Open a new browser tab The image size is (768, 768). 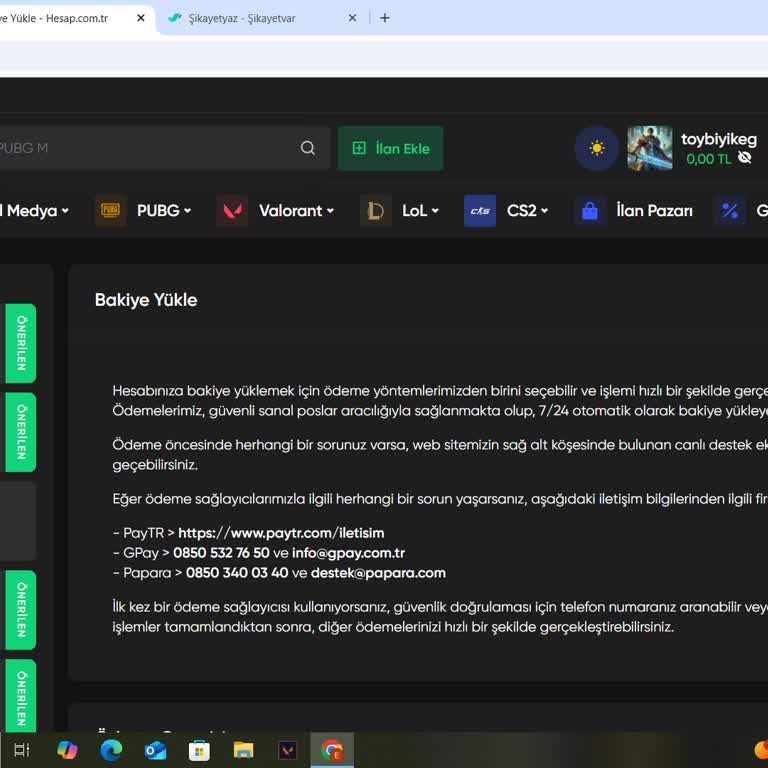[385, 18]
